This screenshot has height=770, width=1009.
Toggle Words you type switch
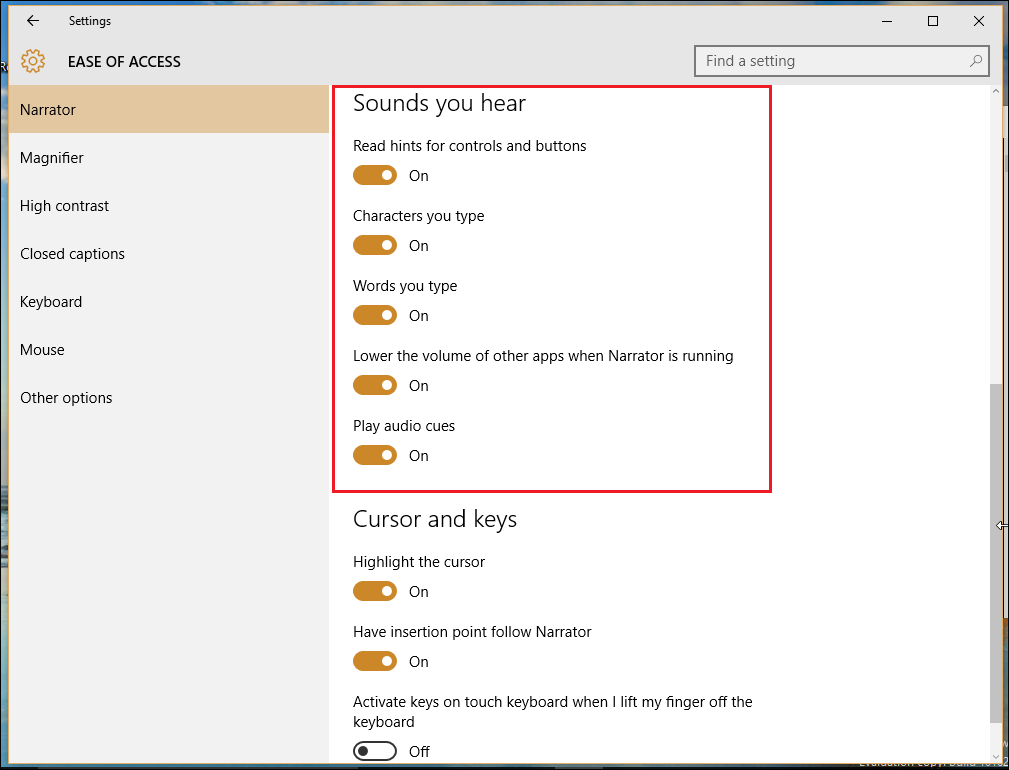click(x=375, y=315)
